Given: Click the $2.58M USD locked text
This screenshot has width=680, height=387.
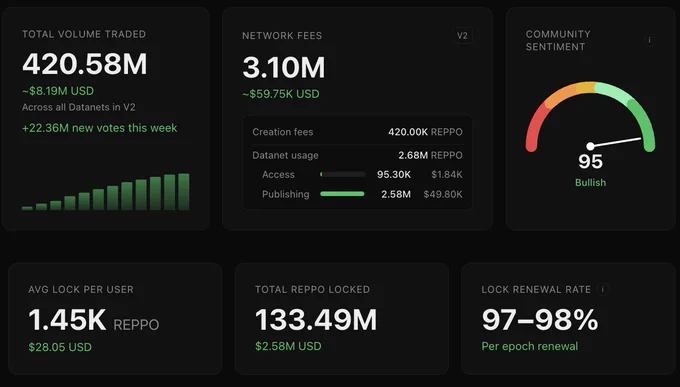Looking at the screenshot, I should (288, 346).
